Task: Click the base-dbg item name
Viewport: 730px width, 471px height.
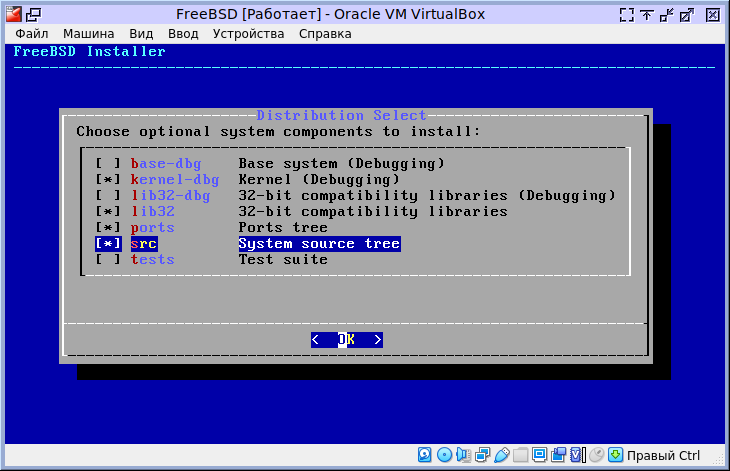Action: [166, 163]
